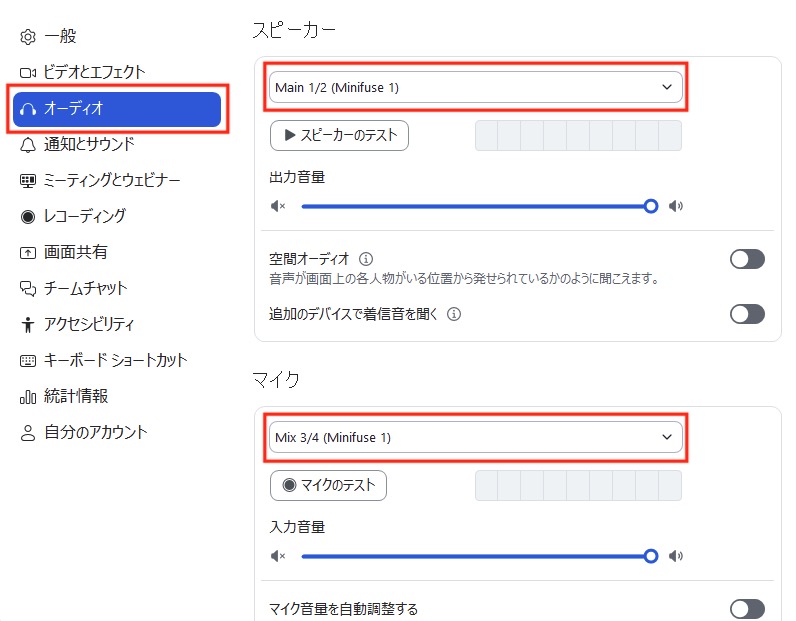Click the bell icon for 通知とサウンド
796x621 pixels.
(x=28, y=145)
